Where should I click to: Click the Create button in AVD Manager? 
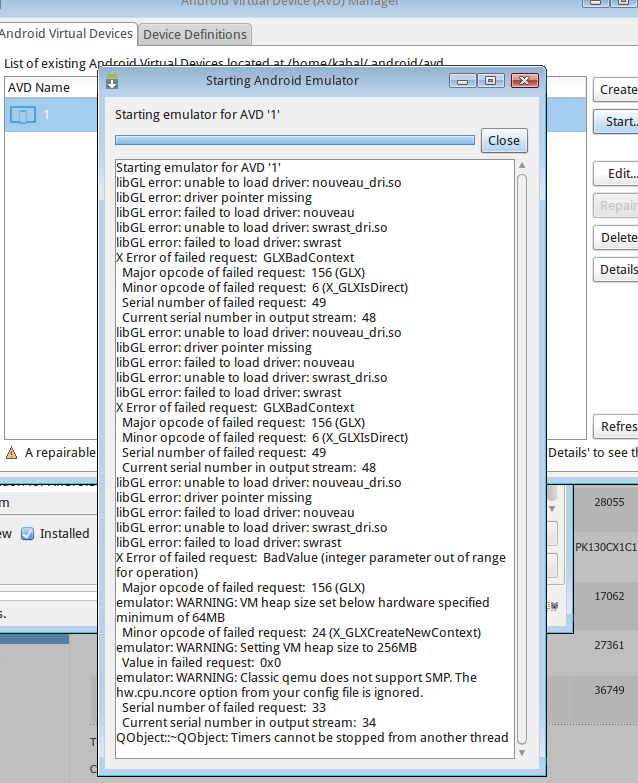(618, 90)
